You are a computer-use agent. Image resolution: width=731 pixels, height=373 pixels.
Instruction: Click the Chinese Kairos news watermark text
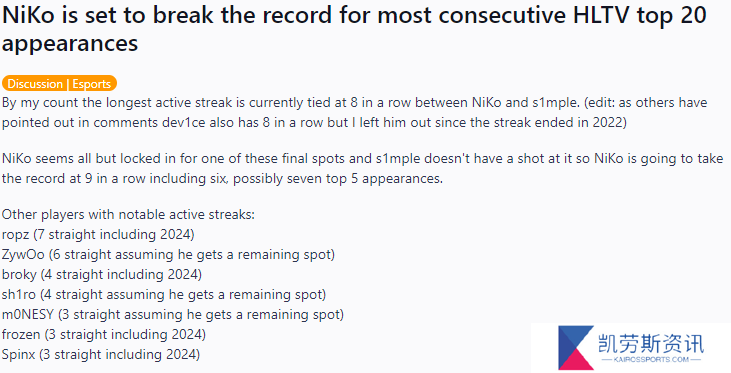coord(651,343)
